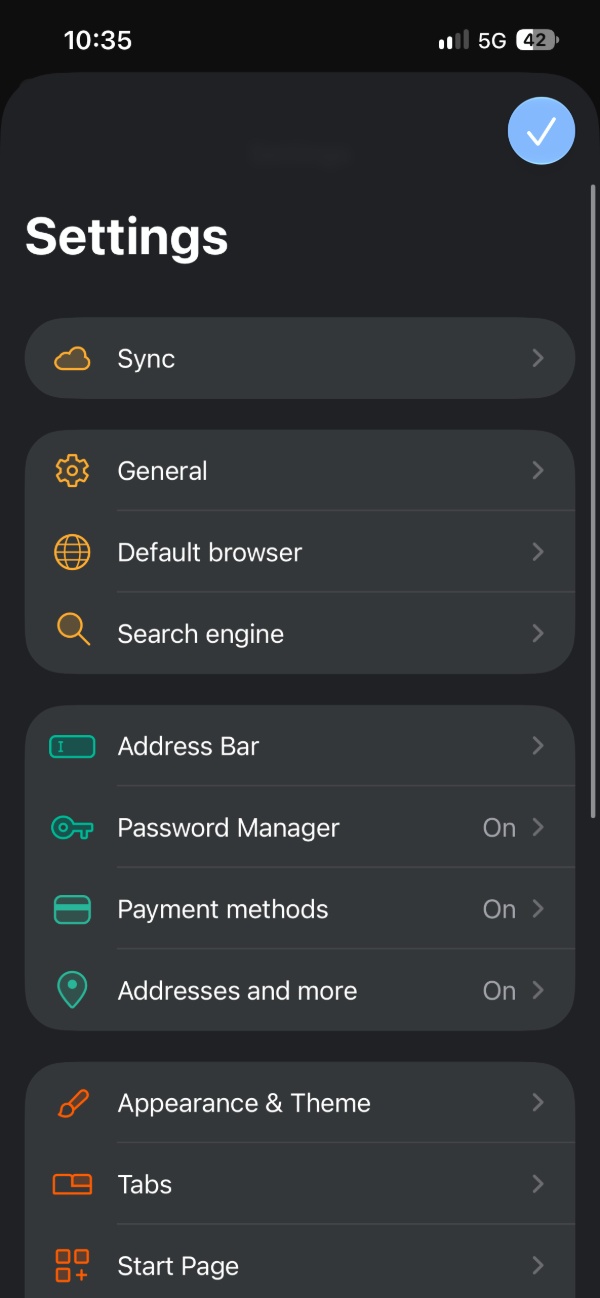
Task: Open Address Bar settings
Action: pyautogui.click(x=300, y=746)
